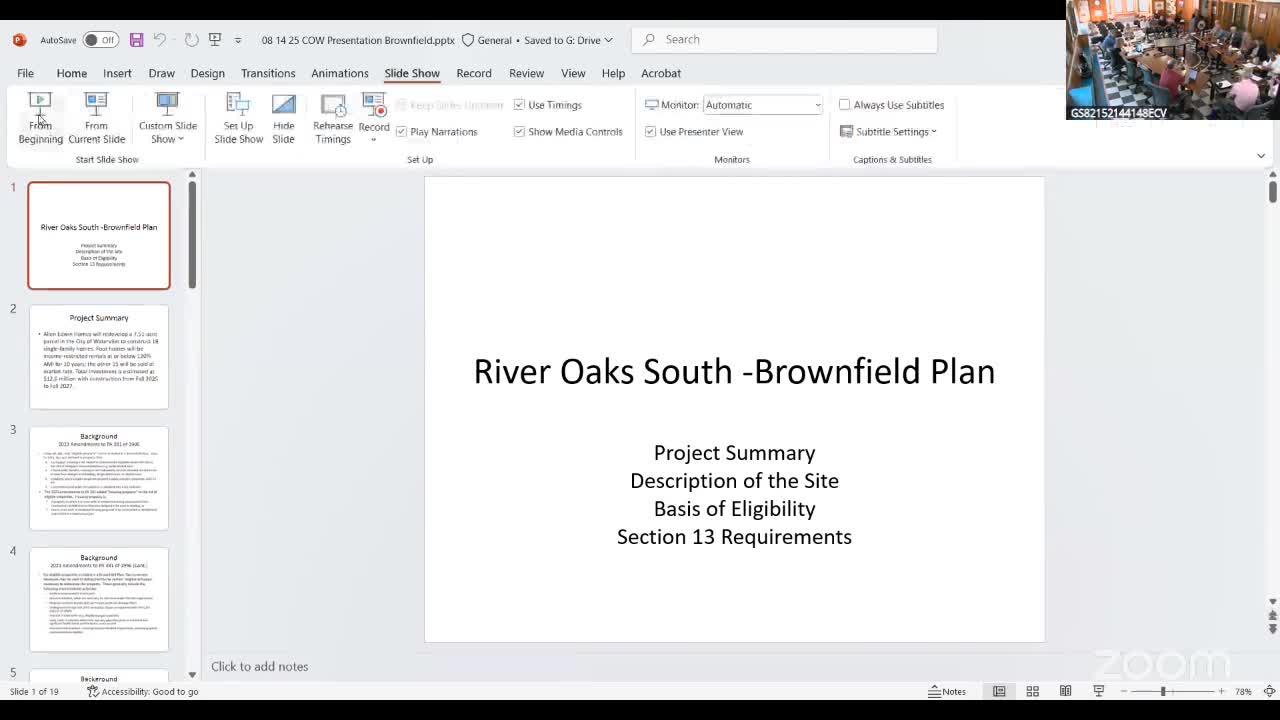This screenshot has width=1280, height=720.
Task: Open Set Up Slide Show dialog
Action: click(x=238, y=118)
